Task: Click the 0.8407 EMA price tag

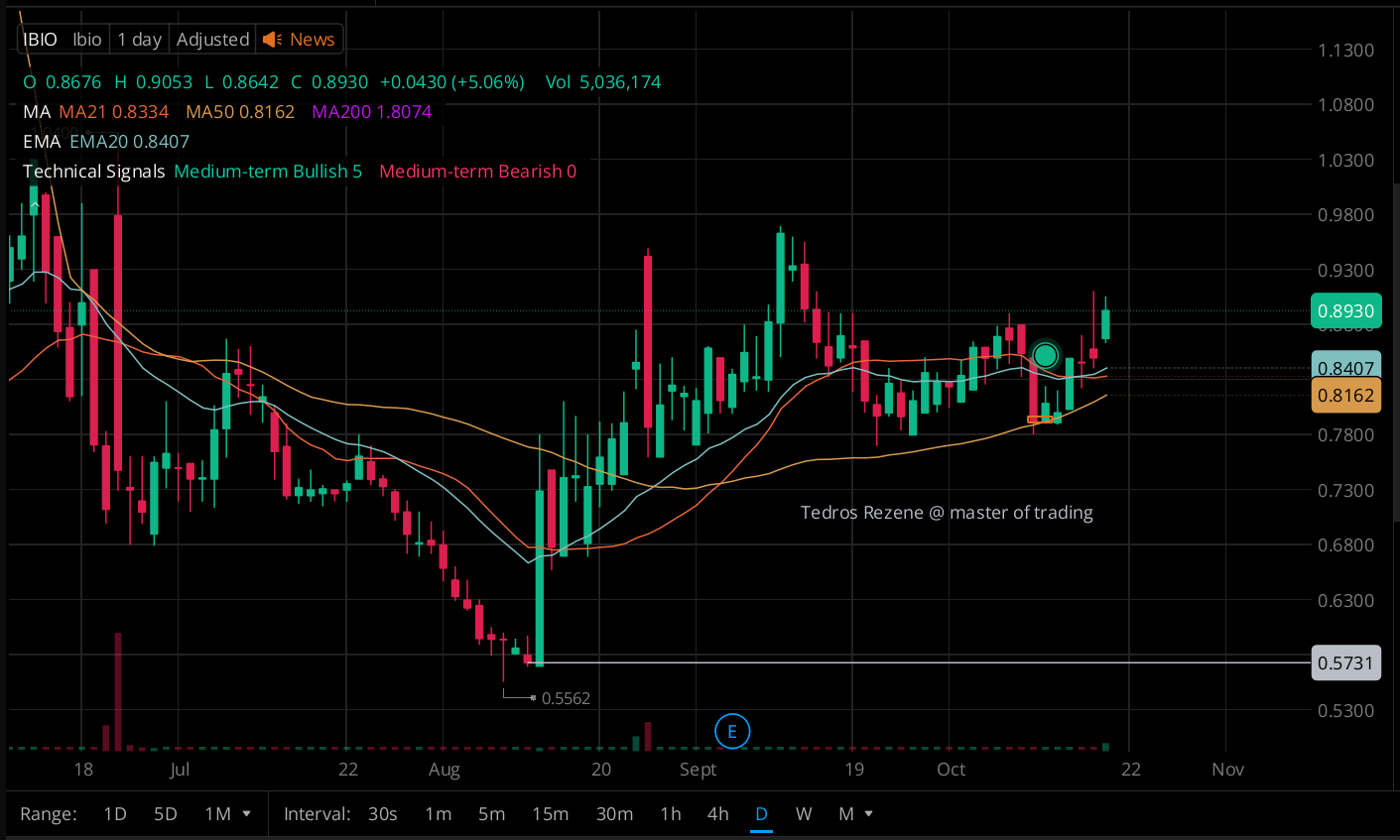Action: 1345,366
